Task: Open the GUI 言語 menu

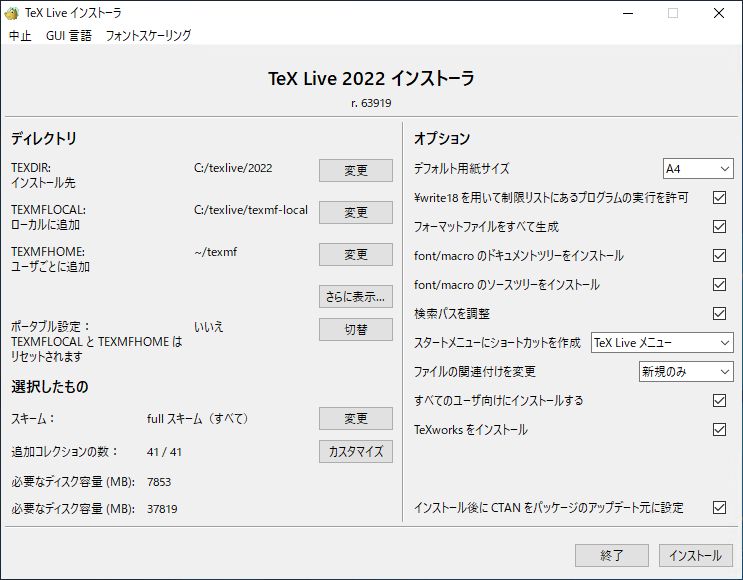Action: (69, 36)
